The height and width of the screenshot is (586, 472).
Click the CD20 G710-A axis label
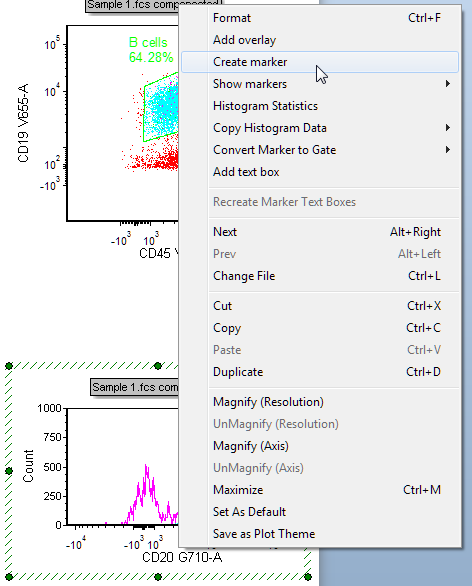[x=182, y=558]
